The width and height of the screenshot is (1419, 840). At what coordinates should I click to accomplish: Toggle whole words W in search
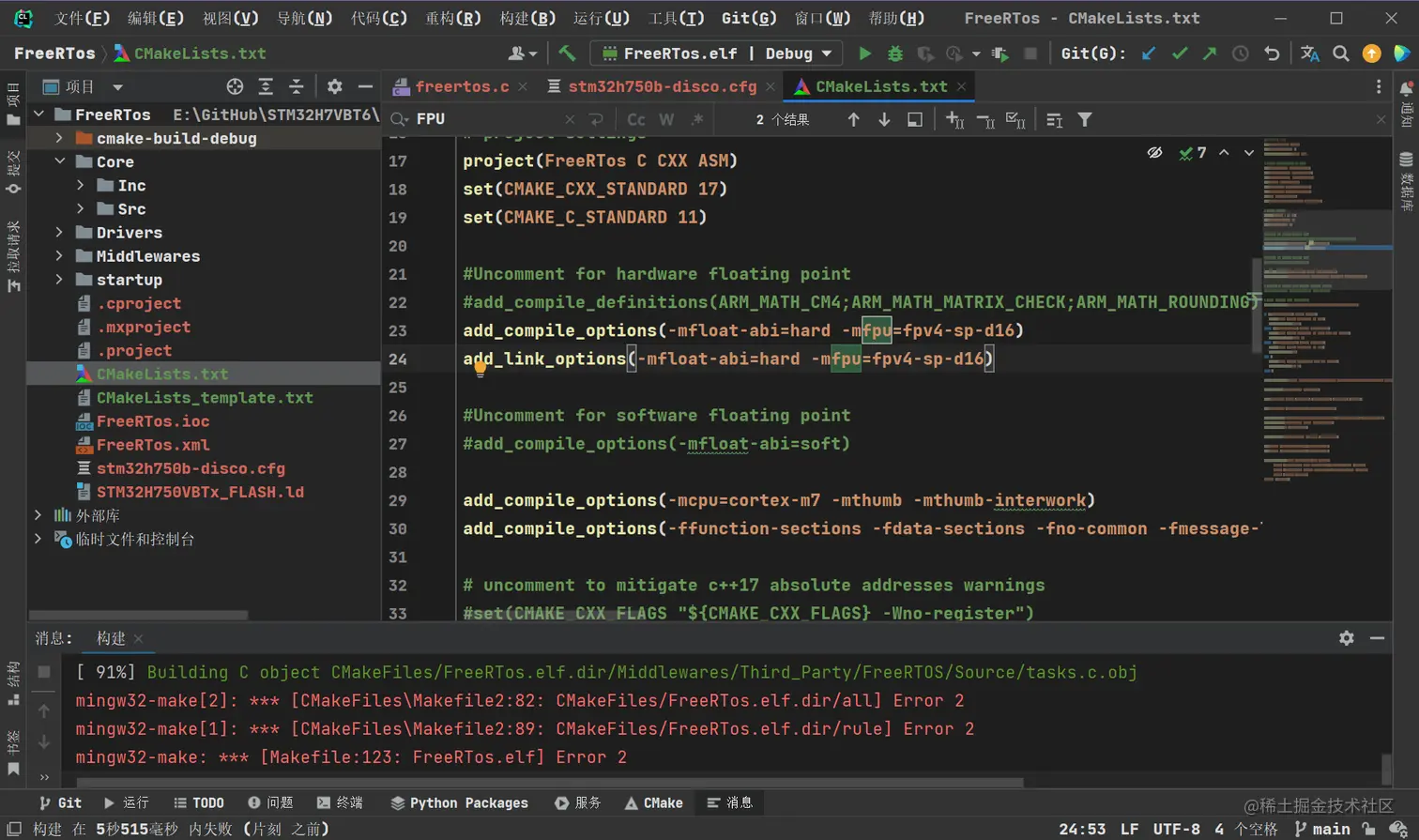point(666,119)
